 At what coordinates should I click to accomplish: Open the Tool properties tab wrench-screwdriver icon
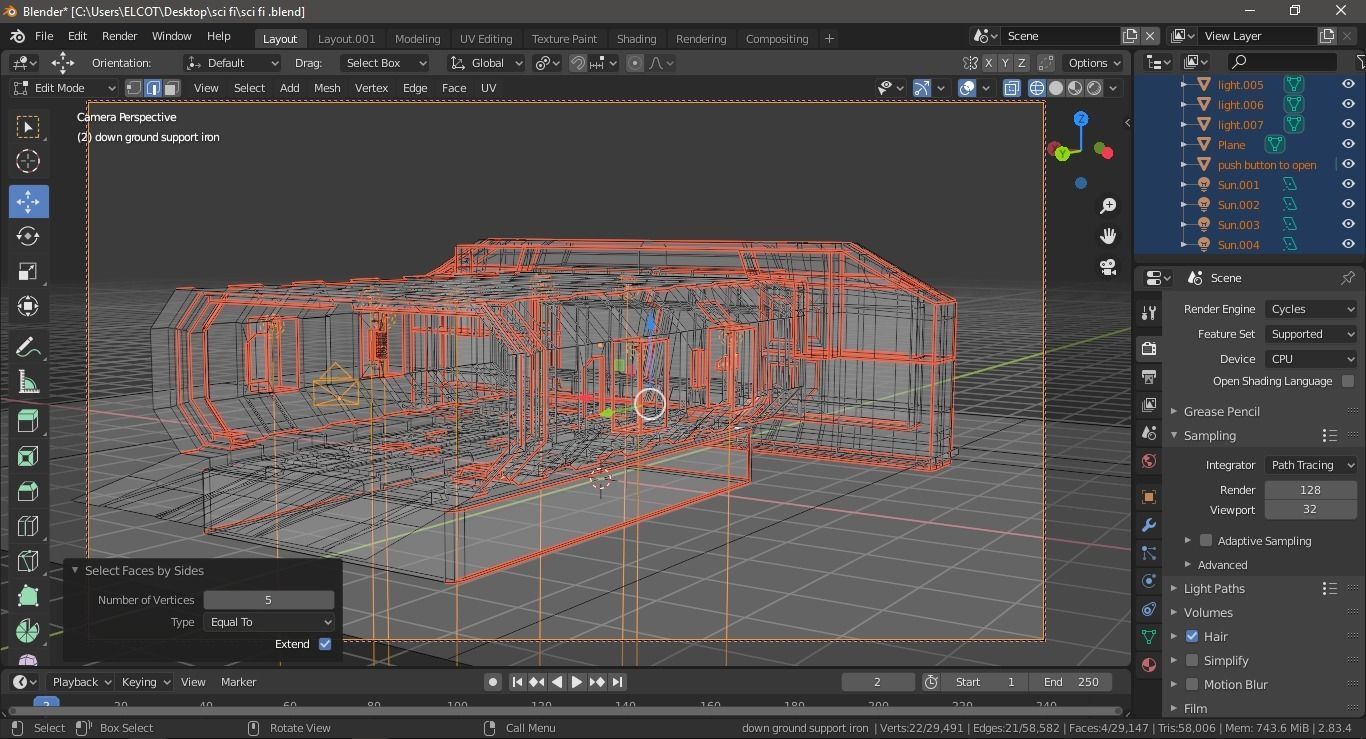(1148, 313)
